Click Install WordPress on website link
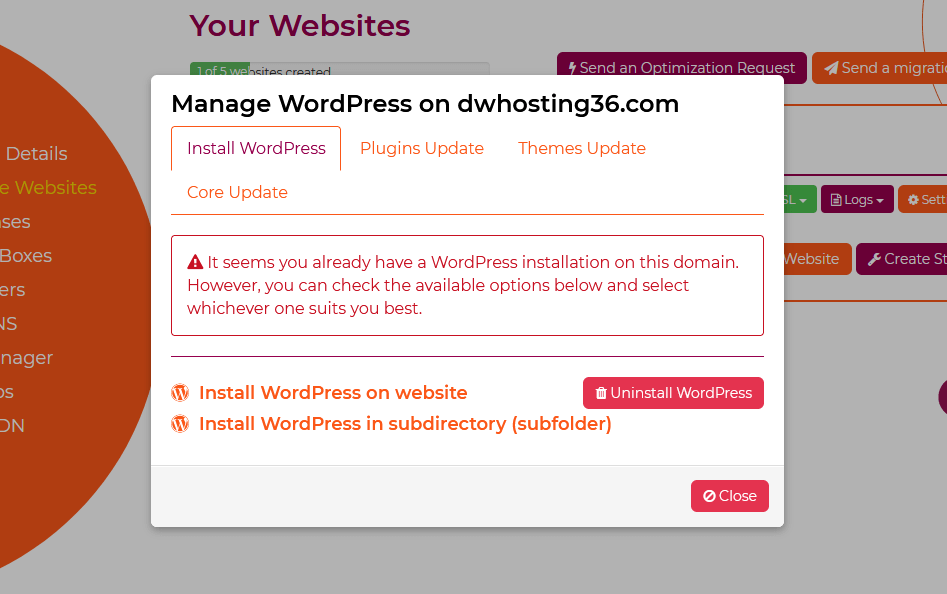Image resolution: width=947 pixels, height=594 pixels. 333,393
